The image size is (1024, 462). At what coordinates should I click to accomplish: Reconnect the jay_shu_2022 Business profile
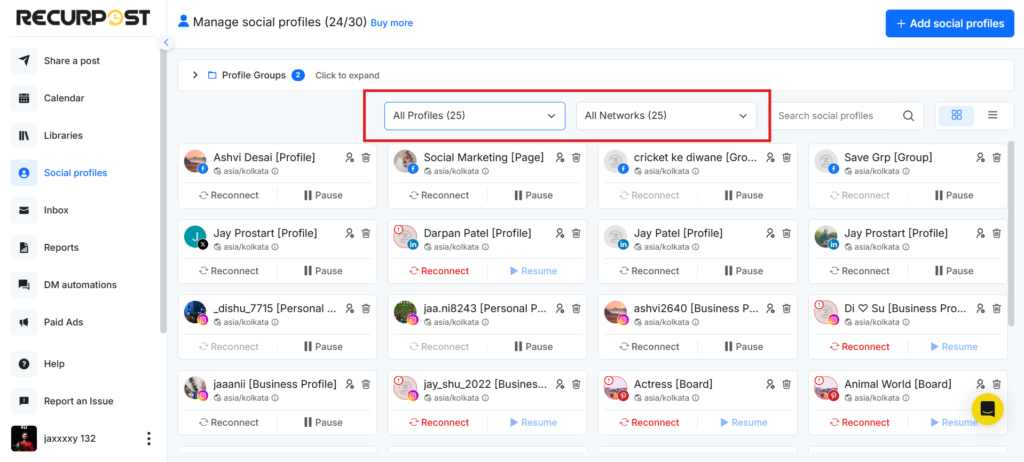coord(439,423)
